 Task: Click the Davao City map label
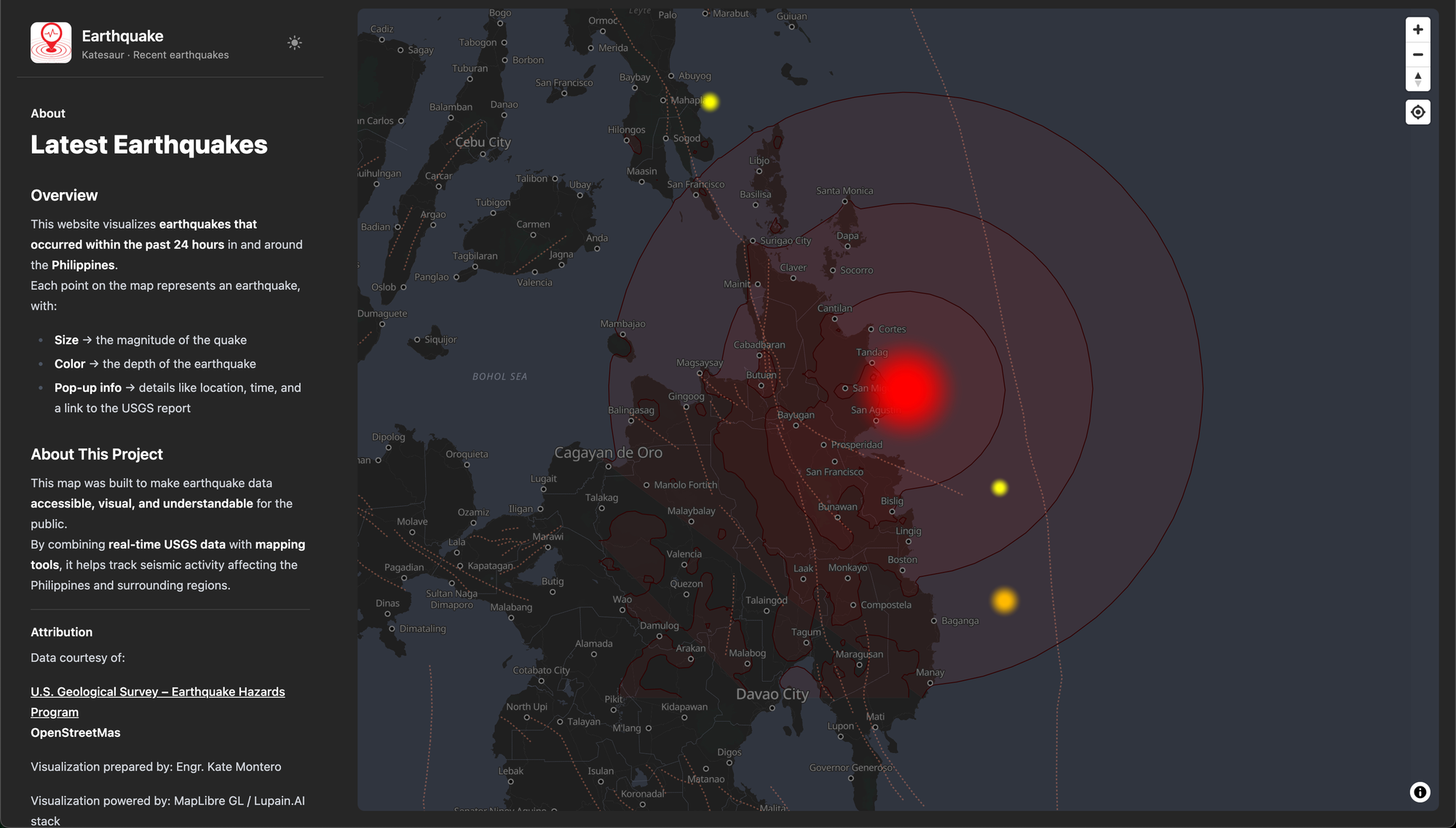772,694
